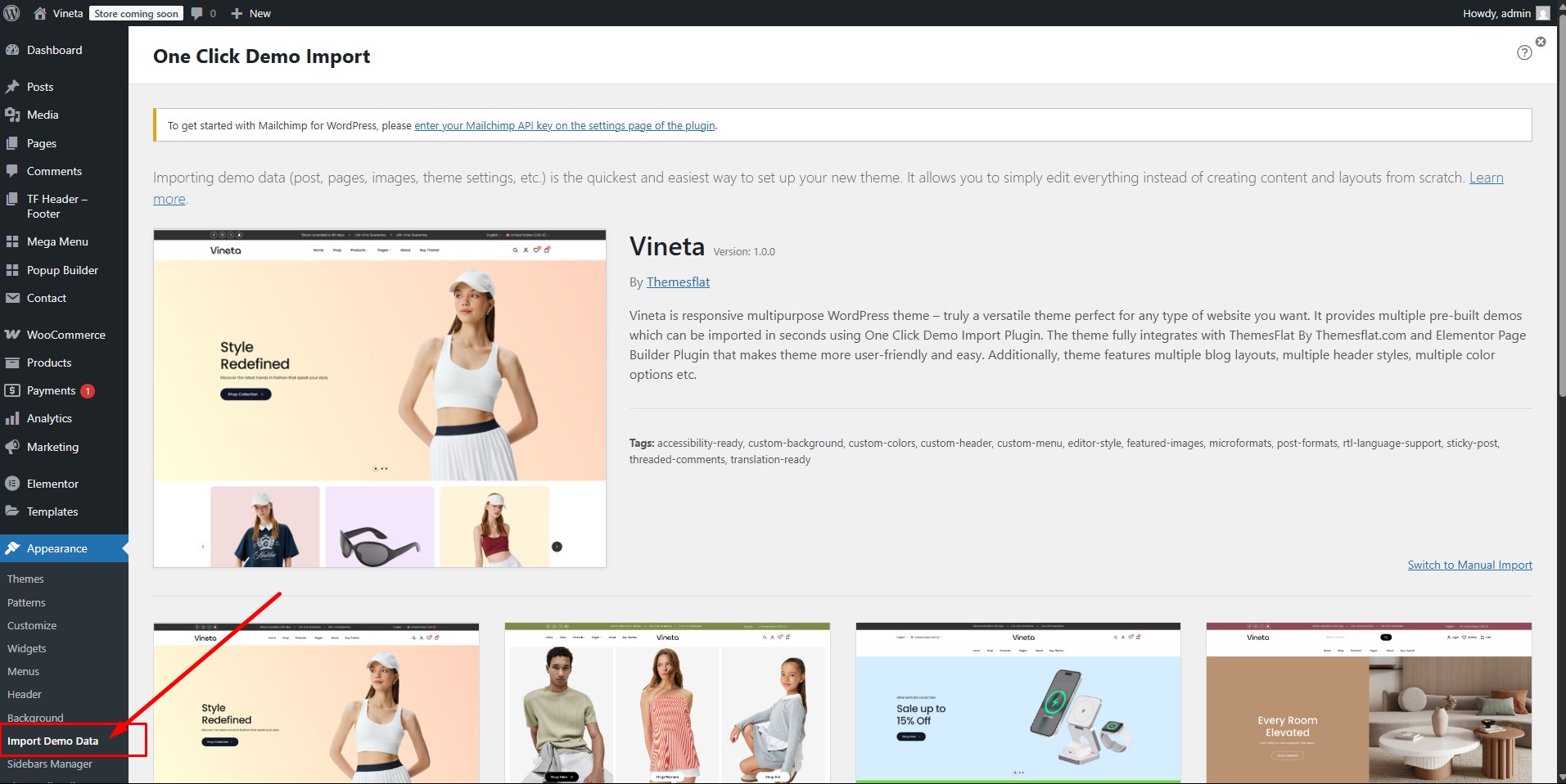Select the Every Room Elevated demo thumbnail
The height and width of the screenshot is (784, 1566).
[1369, 703]
